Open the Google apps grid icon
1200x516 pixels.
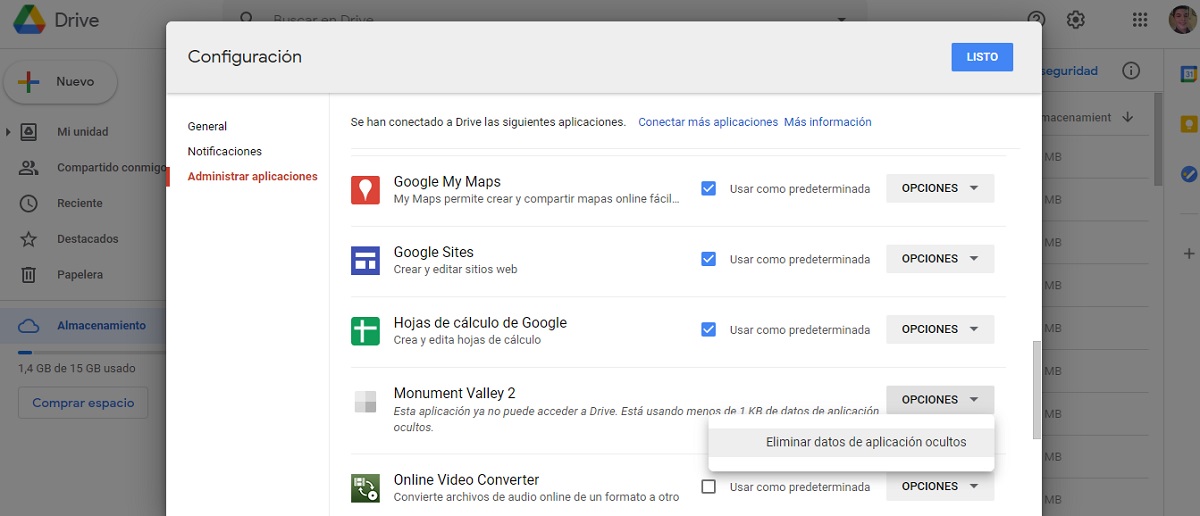pos(1139,20)
